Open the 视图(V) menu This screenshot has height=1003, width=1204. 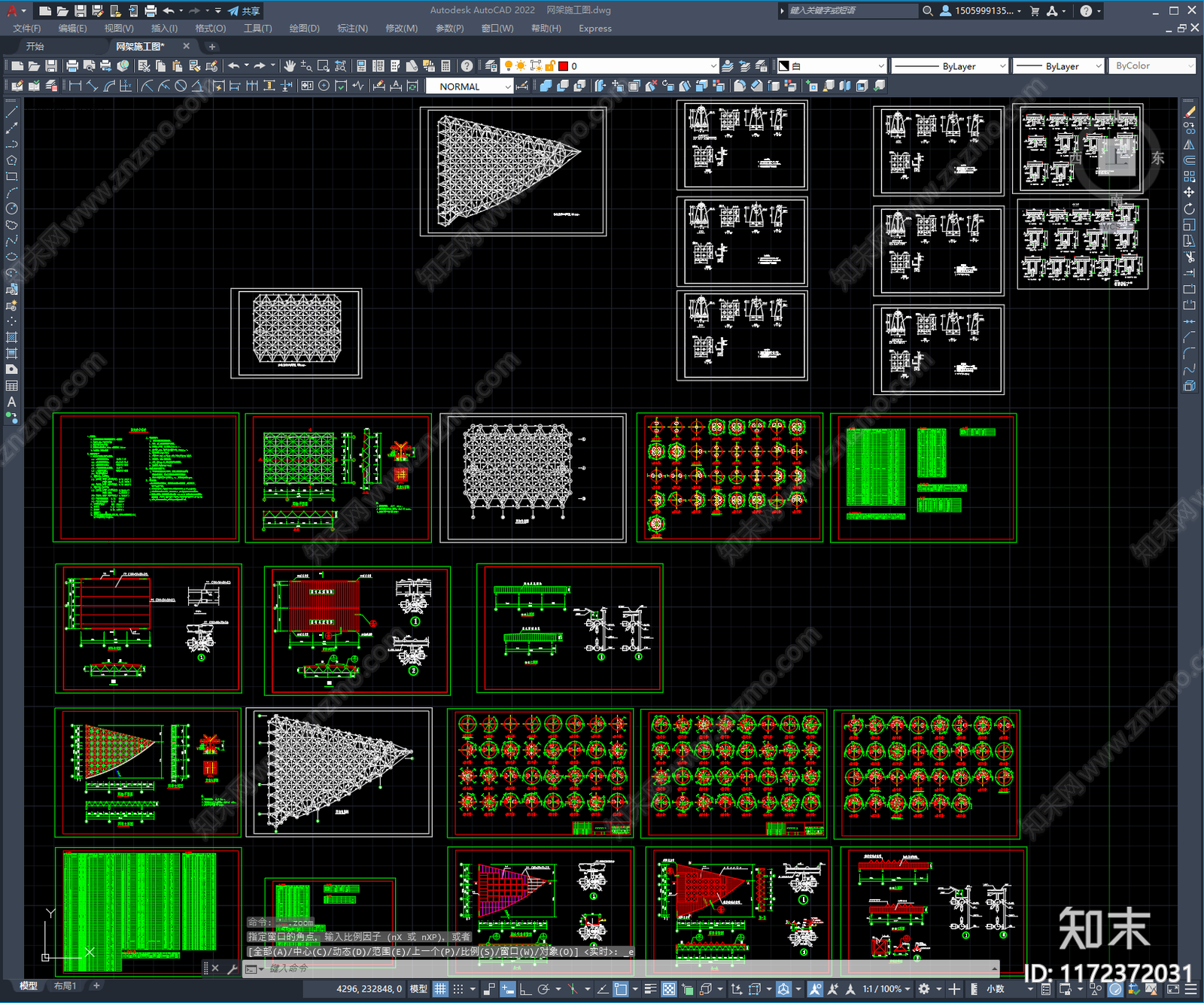pyautogui.click(x=119, y=29)
